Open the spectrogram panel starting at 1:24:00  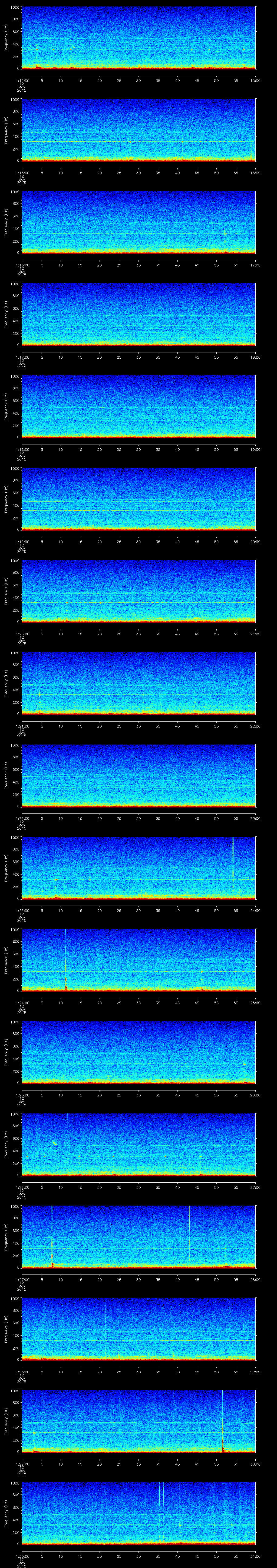pos(139,960)
